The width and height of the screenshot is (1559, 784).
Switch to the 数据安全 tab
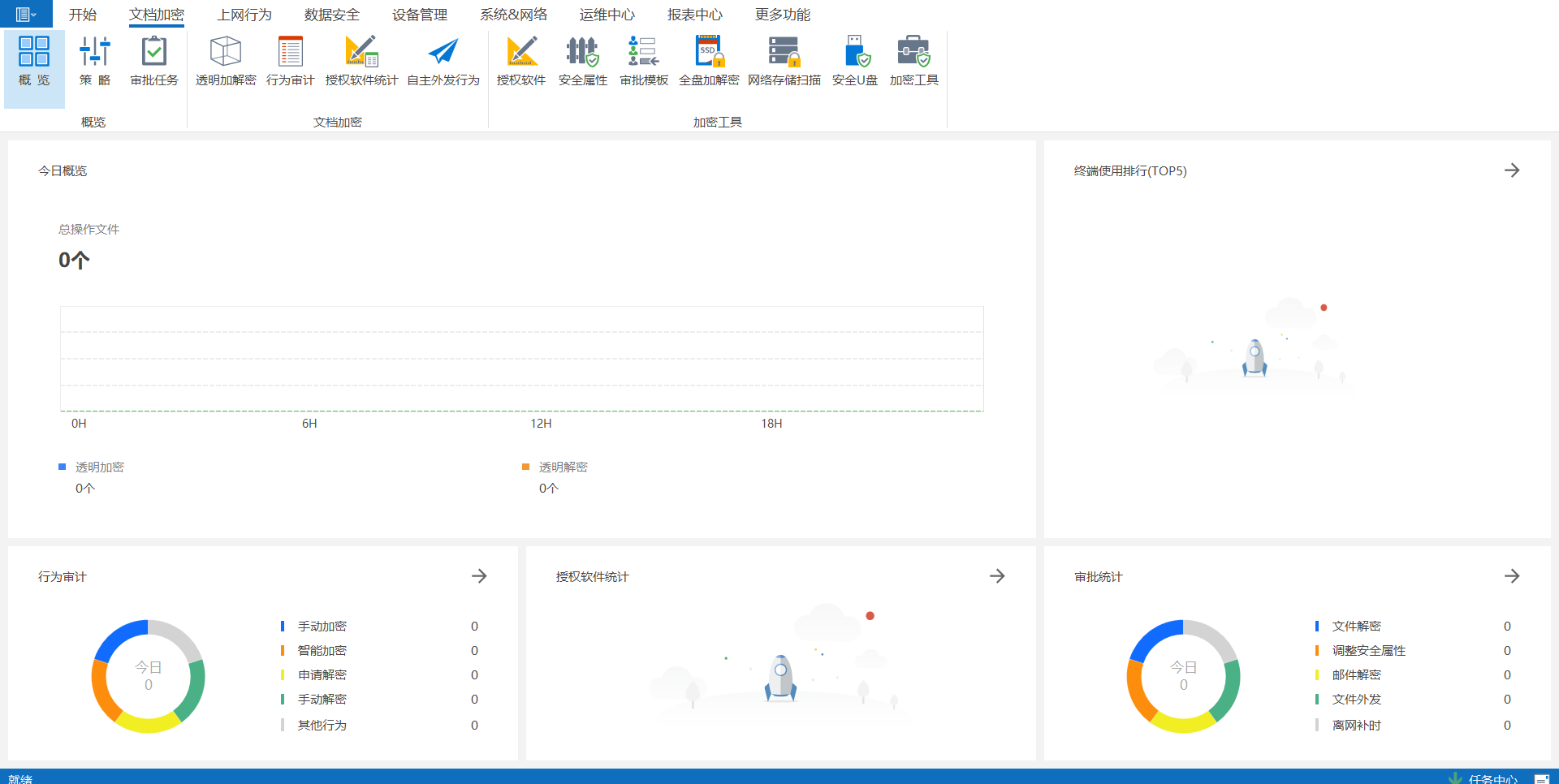click(x=331, y=15)
